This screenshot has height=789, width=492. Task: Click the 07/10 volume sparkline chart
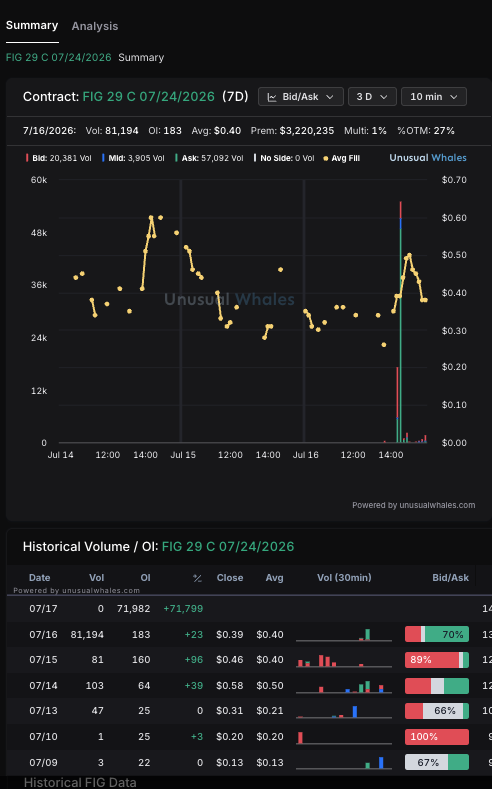tap(344, 737)
